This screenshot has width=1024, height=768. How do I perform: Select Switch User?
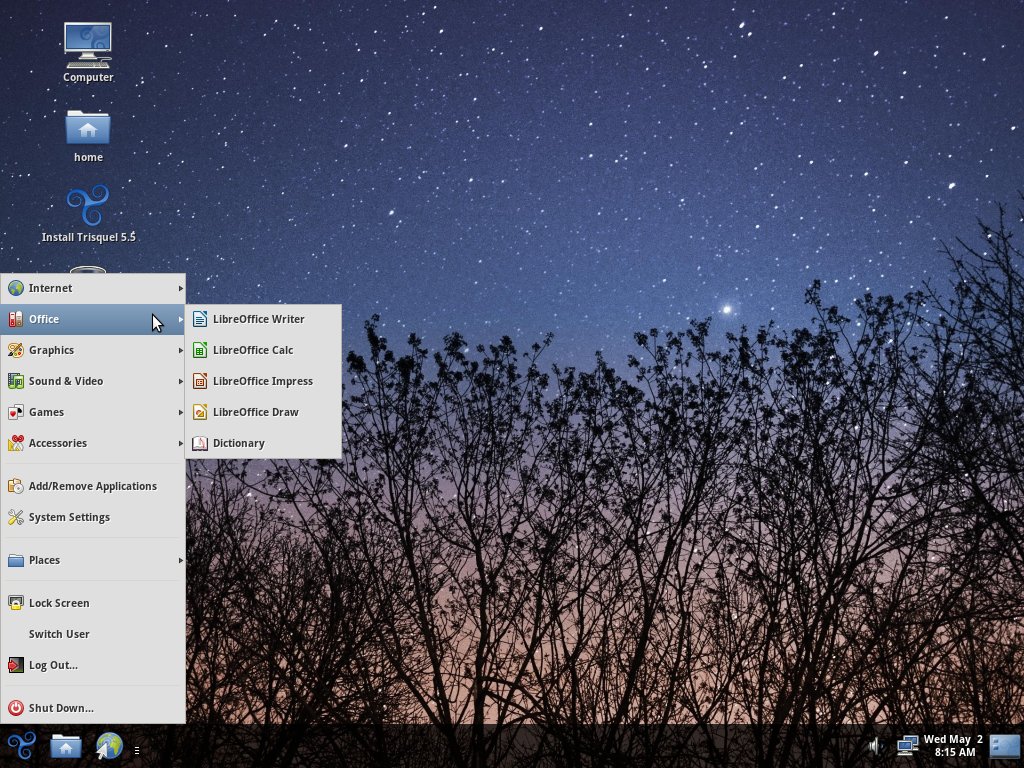[x=58, y=634]
